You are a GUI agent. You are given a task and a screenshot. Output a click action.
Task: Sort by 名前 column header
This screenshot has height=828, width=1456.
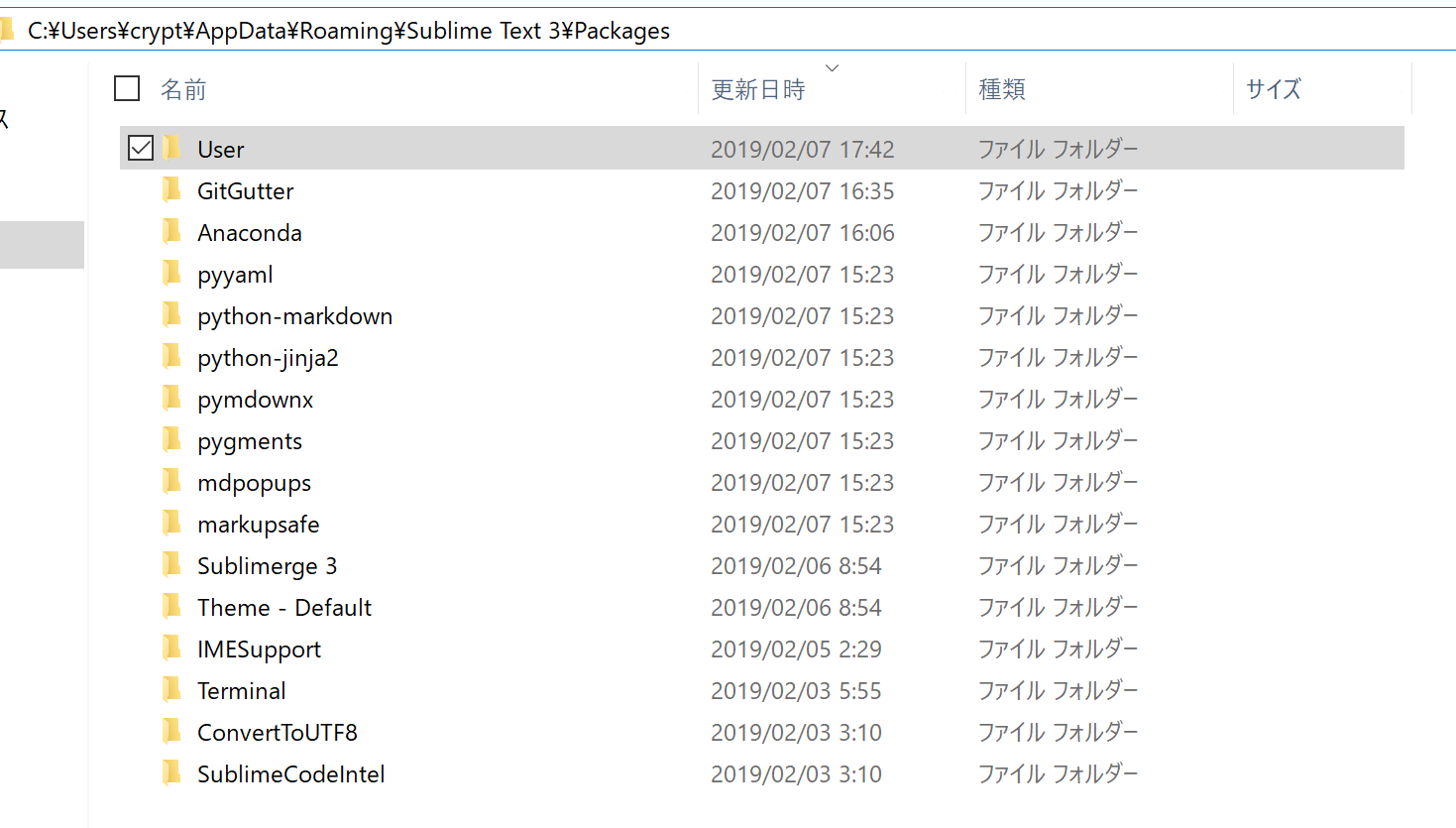pos(183,89)
